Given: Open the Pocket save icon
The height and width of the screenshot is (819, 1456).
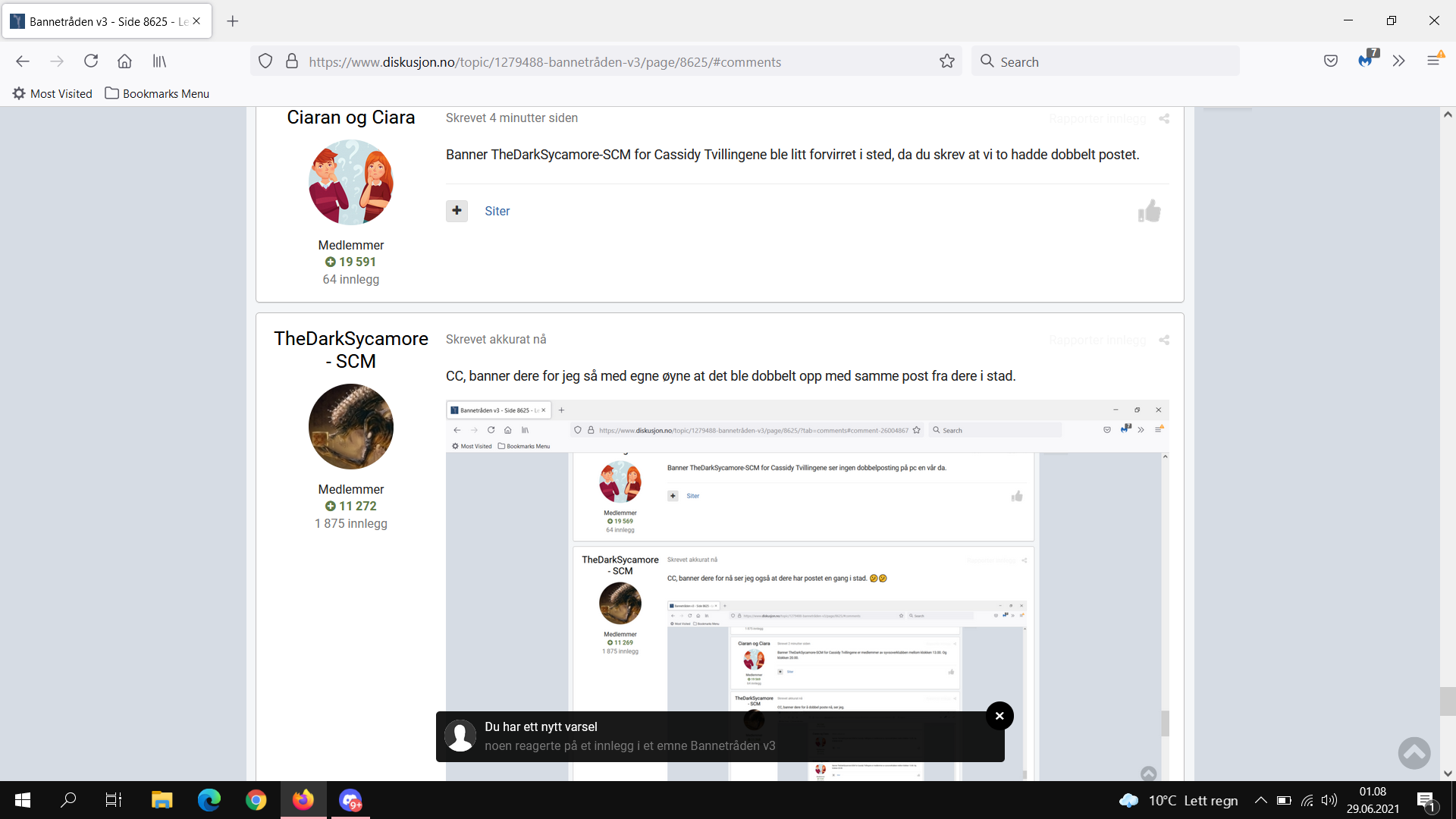Looking at the screenshot, I should (1331, 61).
